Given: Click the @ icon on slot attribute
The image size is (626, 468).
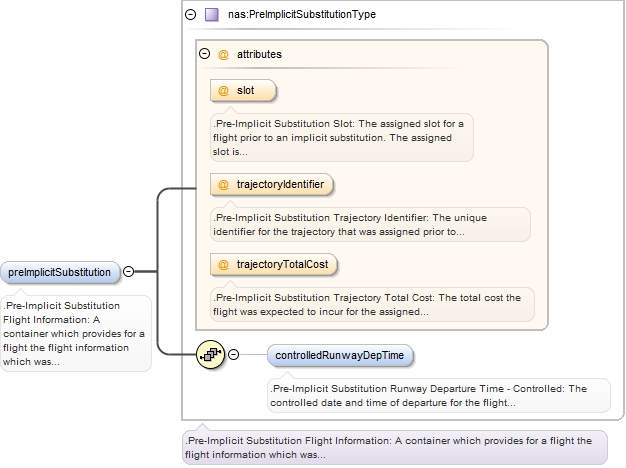Looking at the screenshot, I should [x=224, y=91].
